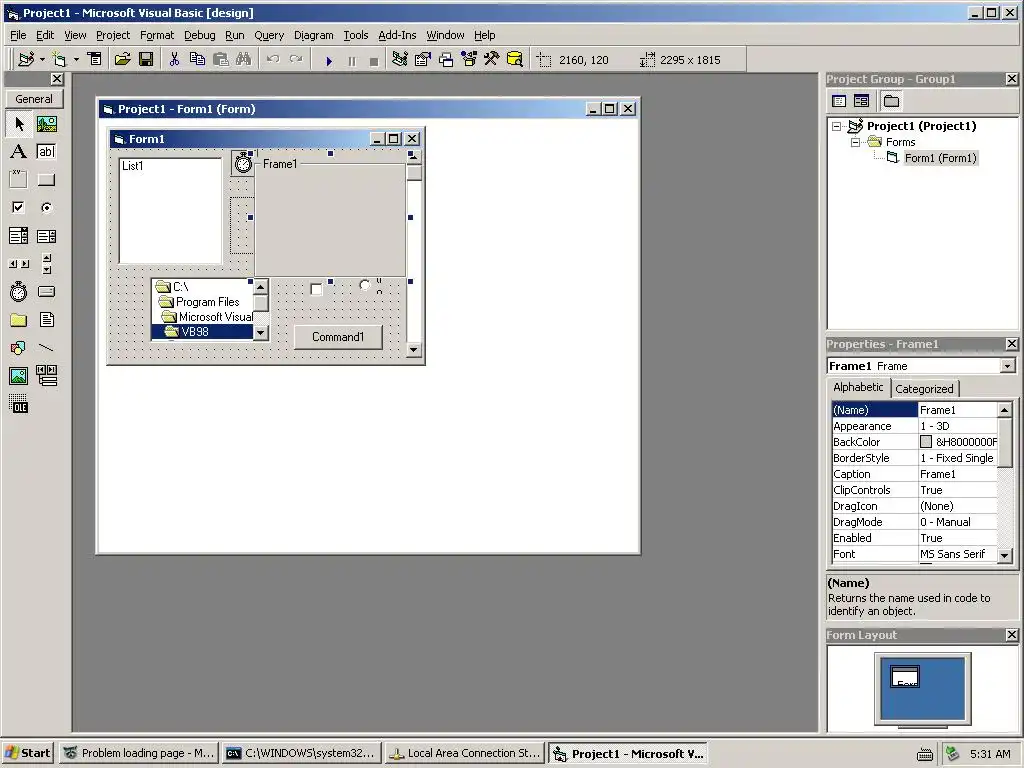1024x768 pixels.
Task: Open Data View Window toolbar icon
Action: pyautogui.click(x=515, y=59)
